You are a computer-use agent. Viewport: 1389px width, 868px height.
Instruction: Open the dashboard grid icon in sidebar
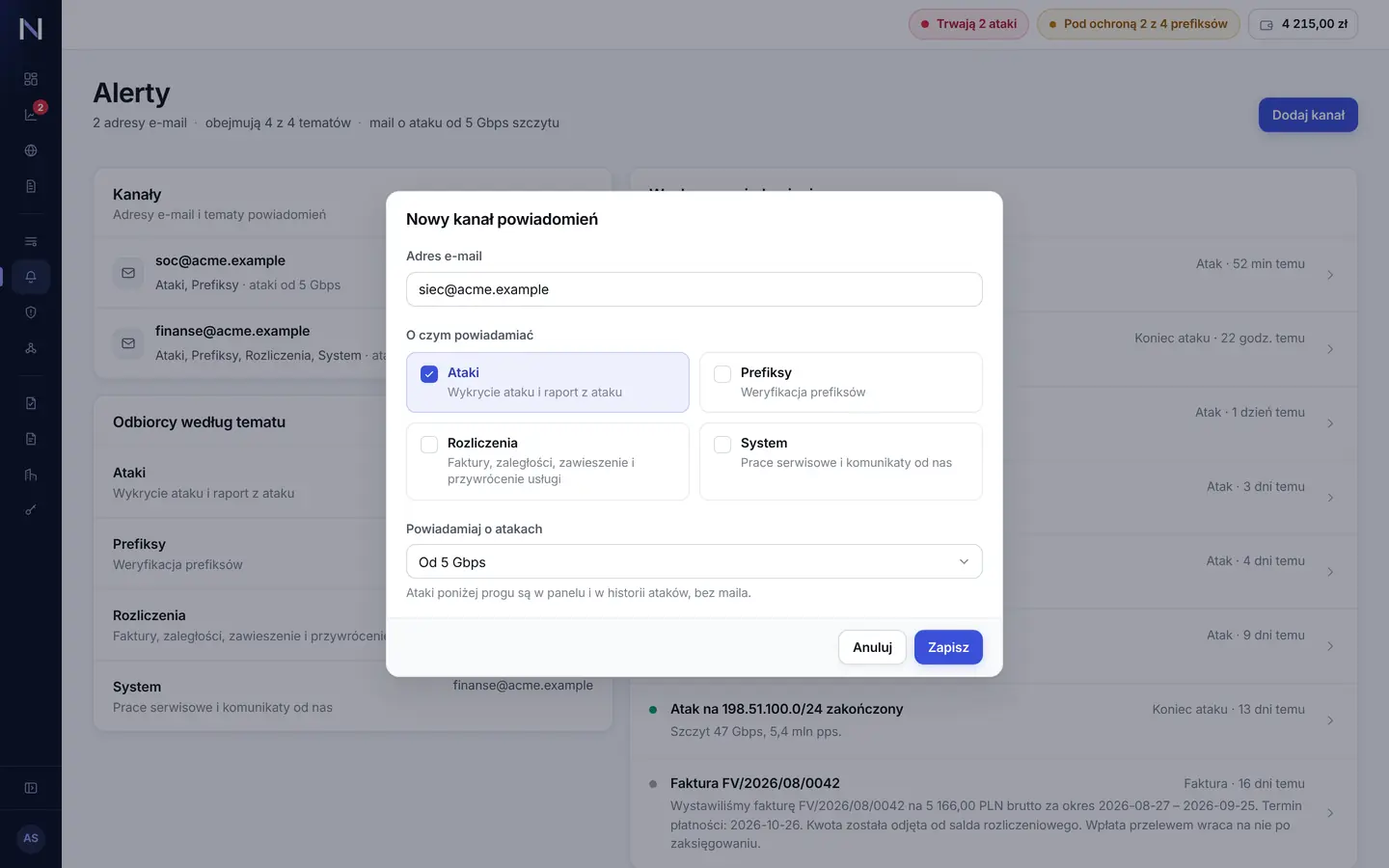point(31,79)
